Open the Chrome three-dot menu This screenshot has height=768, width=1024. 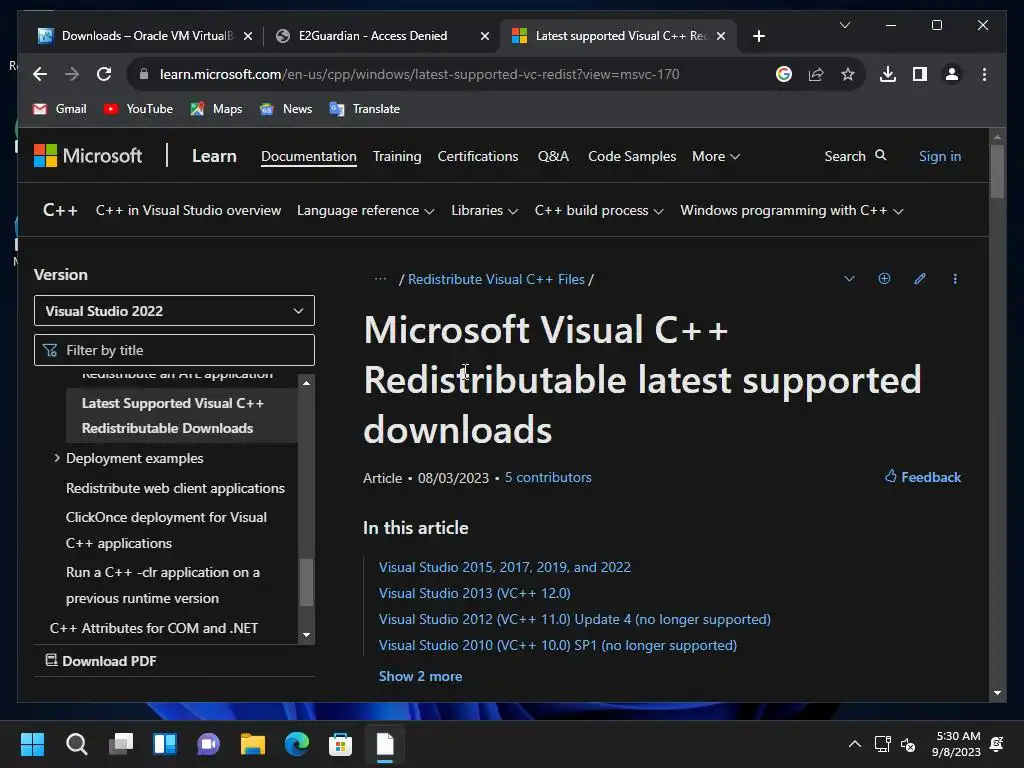[x=984, y=74]
